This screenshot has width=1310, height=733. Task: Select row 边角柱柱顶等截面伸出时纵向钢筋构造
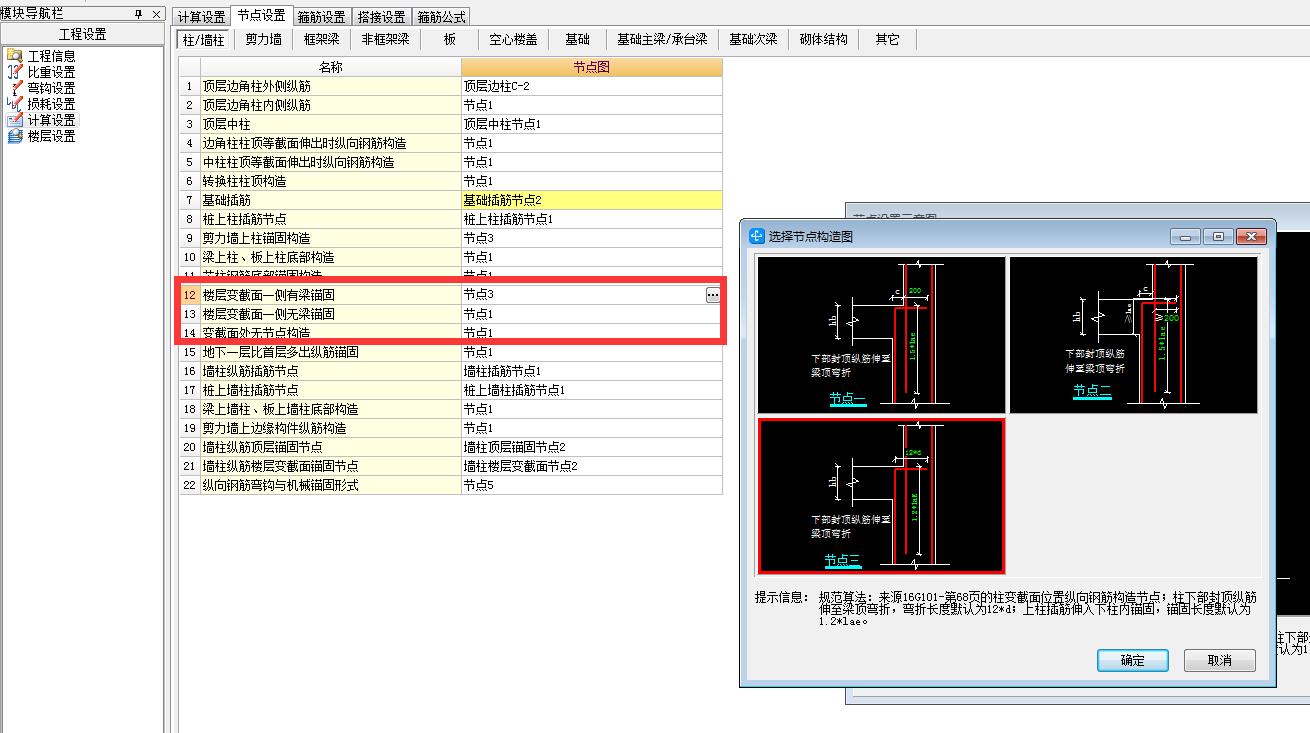tap(330, 143)
